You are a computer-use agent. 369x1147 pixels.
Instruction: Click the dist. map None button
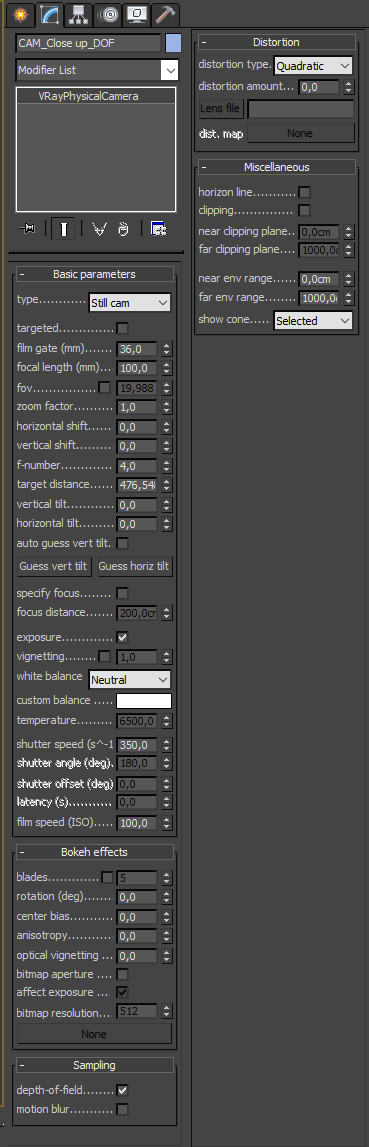click(299, 133)
